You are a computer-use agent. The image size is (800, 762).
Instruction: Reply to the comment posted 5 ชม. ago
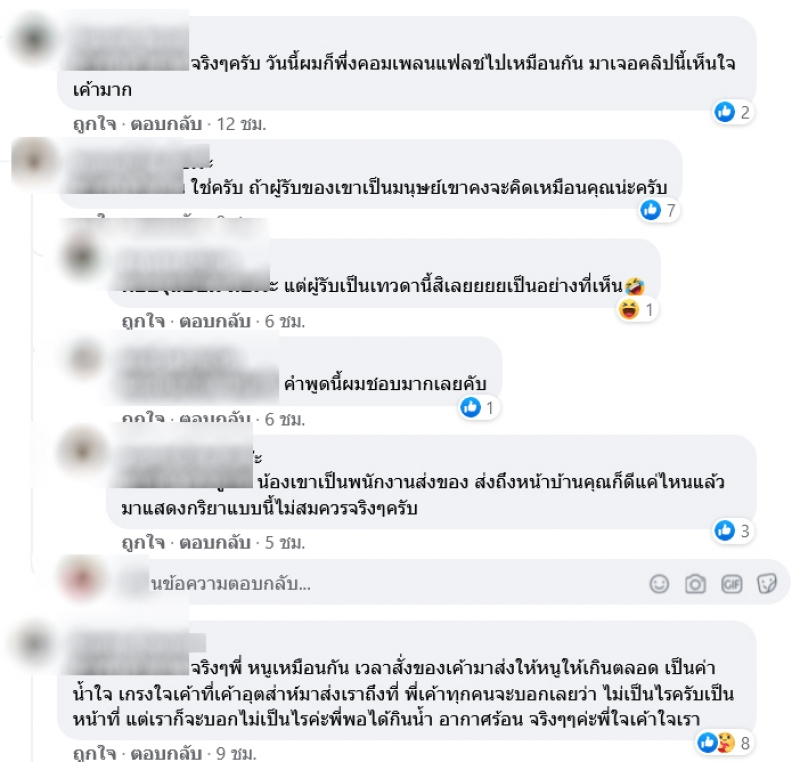215,542
